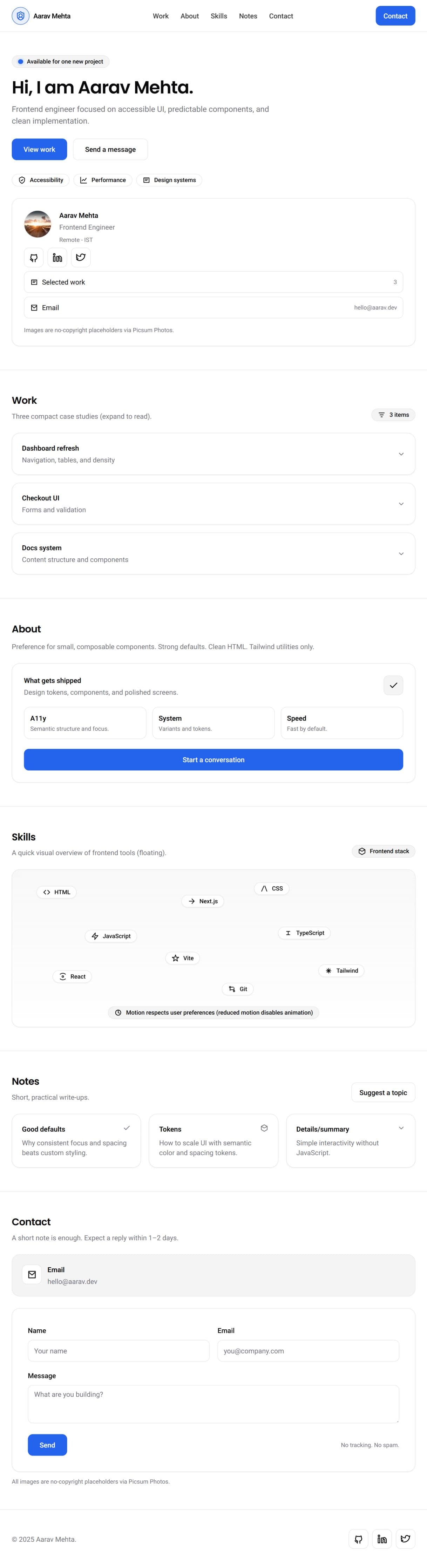427x1568 pixels.
Task: Expand the Dashboard refresh case study
Action: pyautogui.click(x=401, y=454)
